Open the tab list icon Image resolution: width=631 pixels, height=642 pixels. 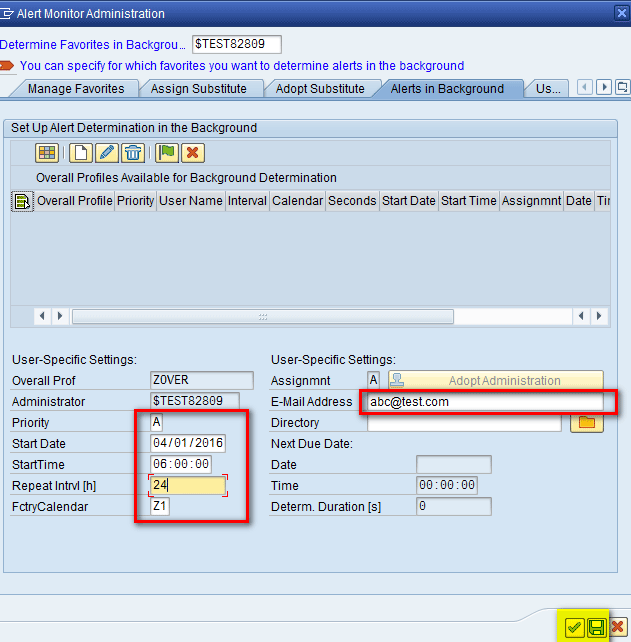click(622, 87)
